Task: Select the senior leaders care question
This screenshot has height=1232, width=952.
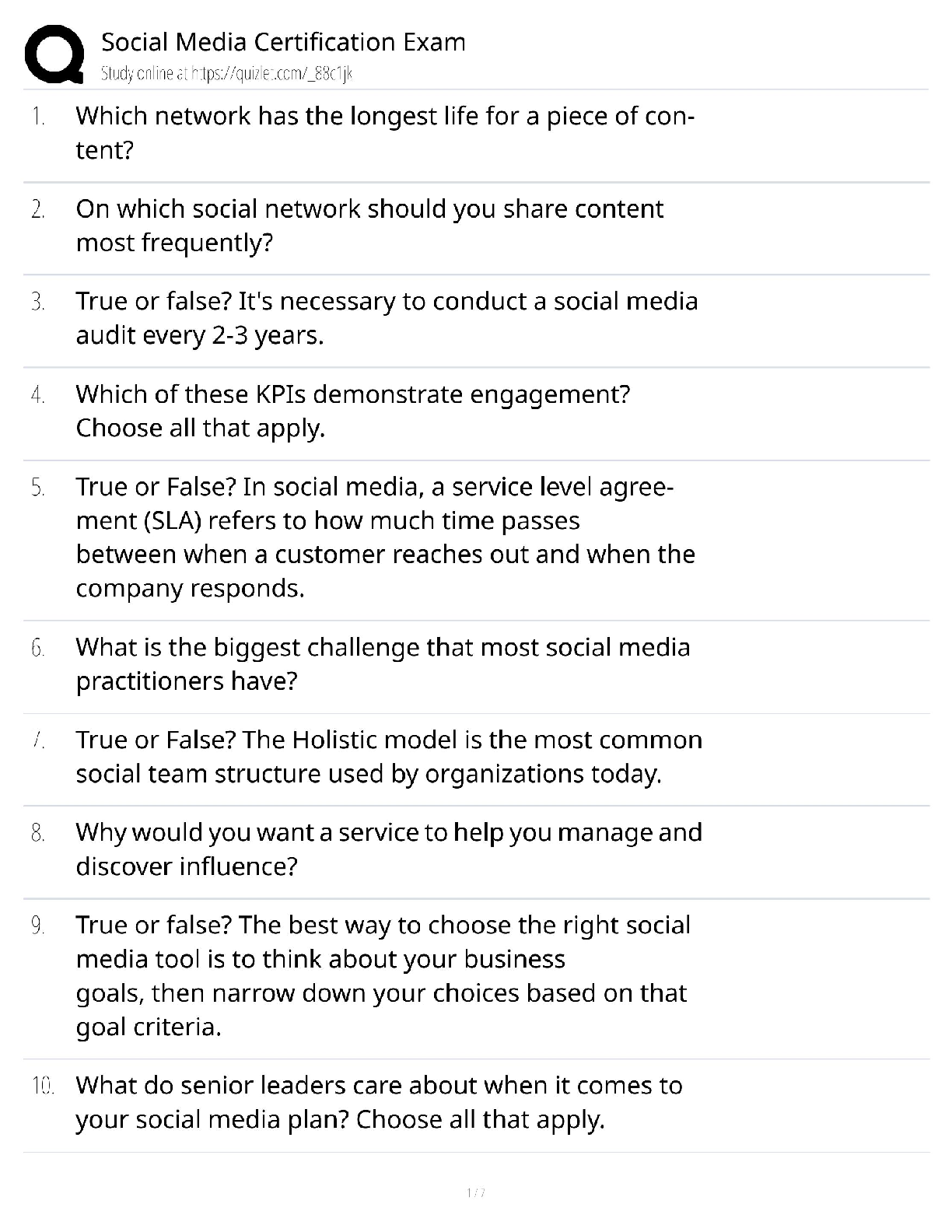Action: tap(379, 1102)
